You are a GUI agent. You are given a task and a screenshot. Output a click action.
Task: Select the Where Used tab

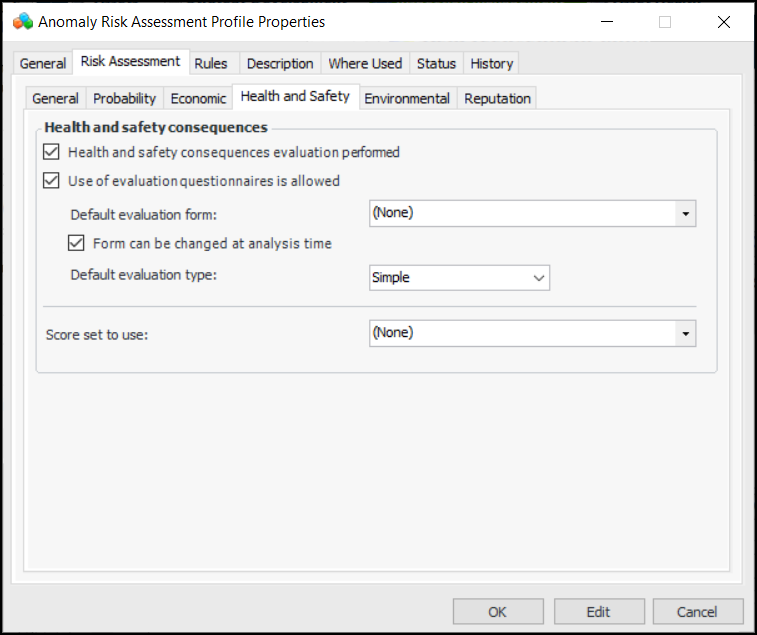tap(365, 63)
